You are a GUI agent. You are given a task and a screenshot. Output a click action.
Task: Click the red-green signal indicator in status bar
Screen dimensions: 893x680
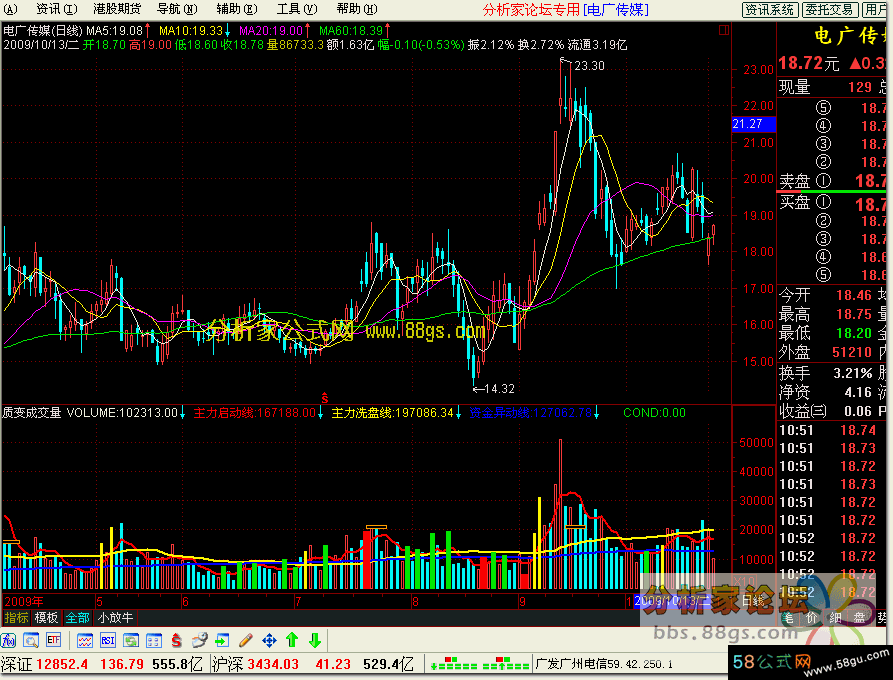coord(480,664)
